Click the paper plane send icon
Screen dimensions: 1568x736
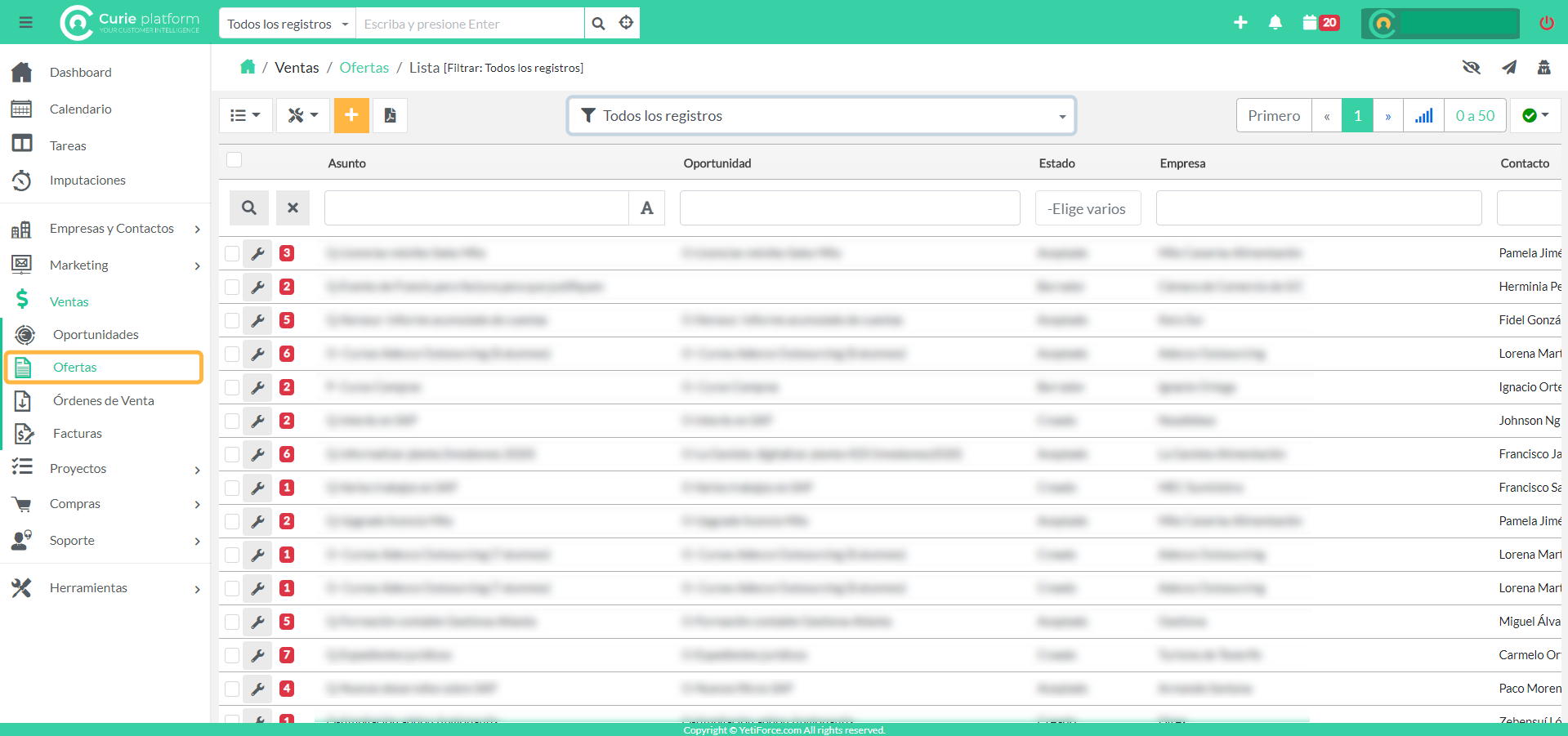(x=1508, y=67)
